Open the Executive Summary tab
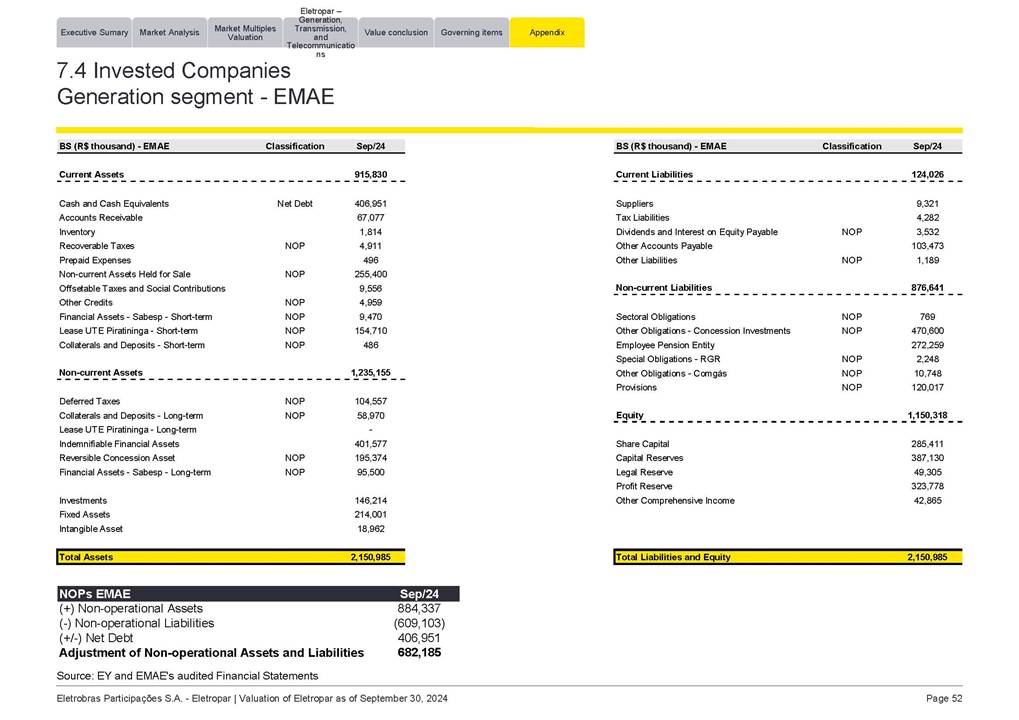1019x720 pixels. coord(94,33)
